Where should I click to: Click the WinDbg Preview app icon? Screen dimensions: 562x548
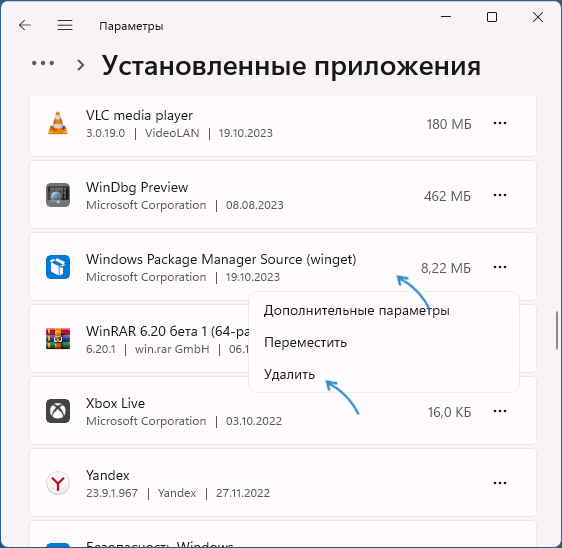(58, 195)
